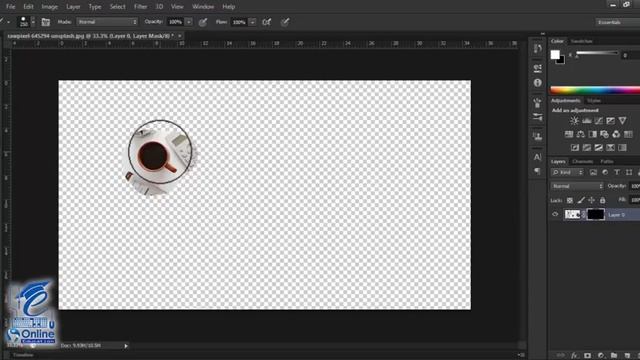Enable airbrush-style build-up
This screenshot has height=360, width=640.
(267, 22)
